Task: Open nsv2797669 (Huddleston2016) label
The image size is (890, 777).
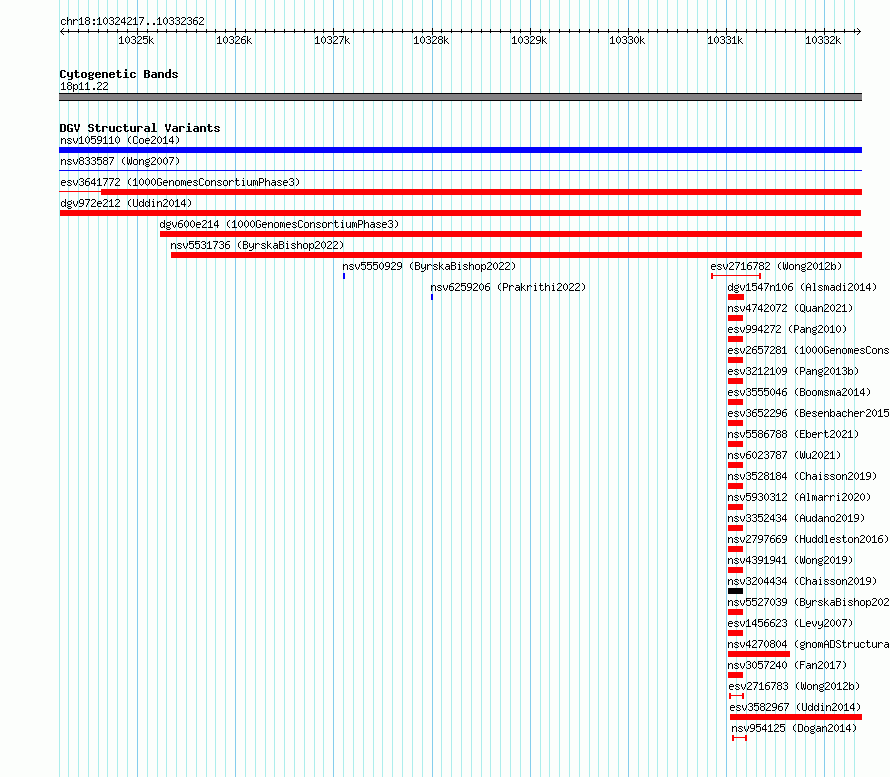Action: 808,539
